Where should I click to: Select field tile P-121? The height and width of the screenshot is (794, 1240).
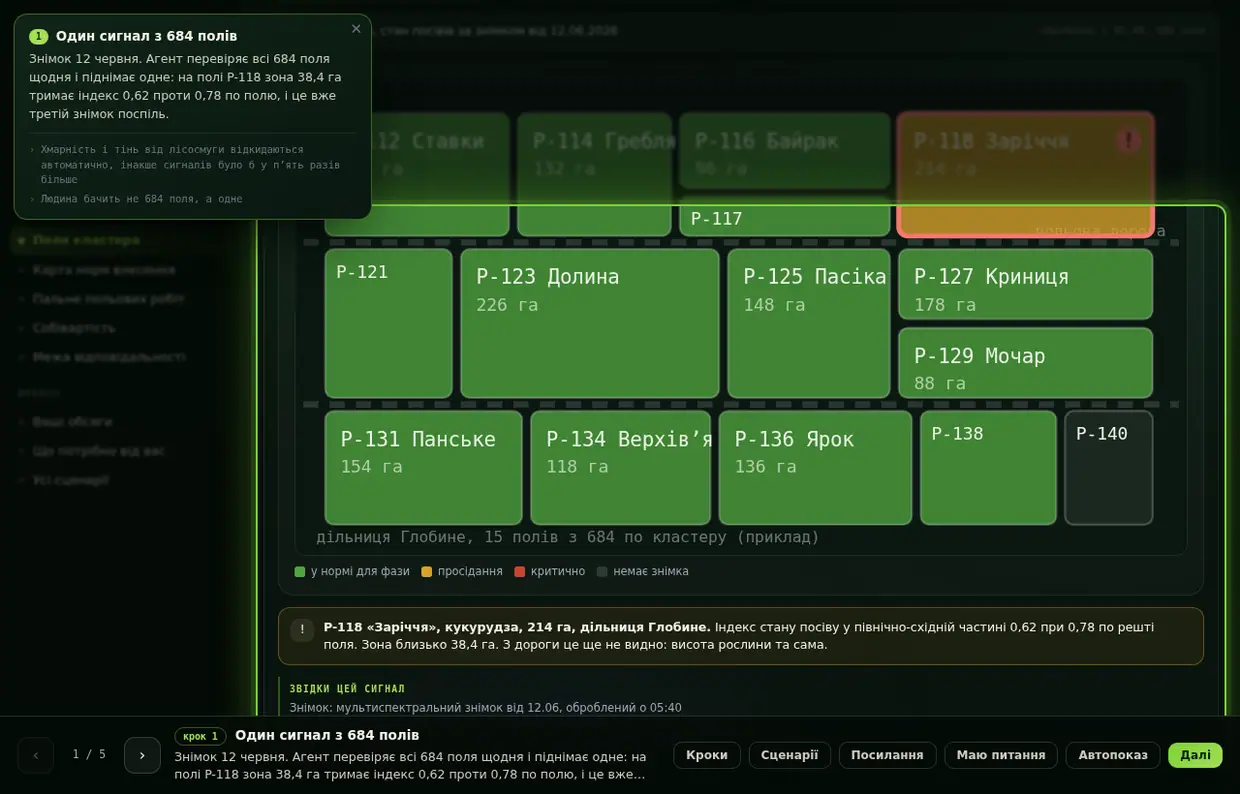click(x=389, y=324)
